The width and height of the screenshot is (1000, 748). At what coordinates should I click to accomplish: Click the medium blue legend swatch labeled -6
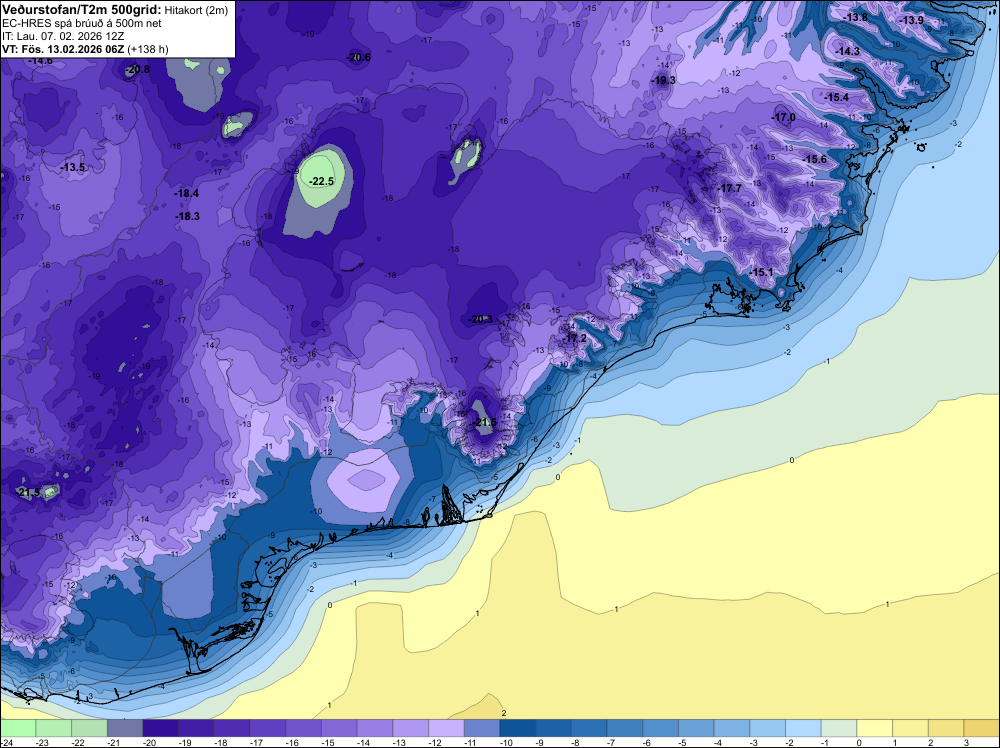[x=661, y=728]
